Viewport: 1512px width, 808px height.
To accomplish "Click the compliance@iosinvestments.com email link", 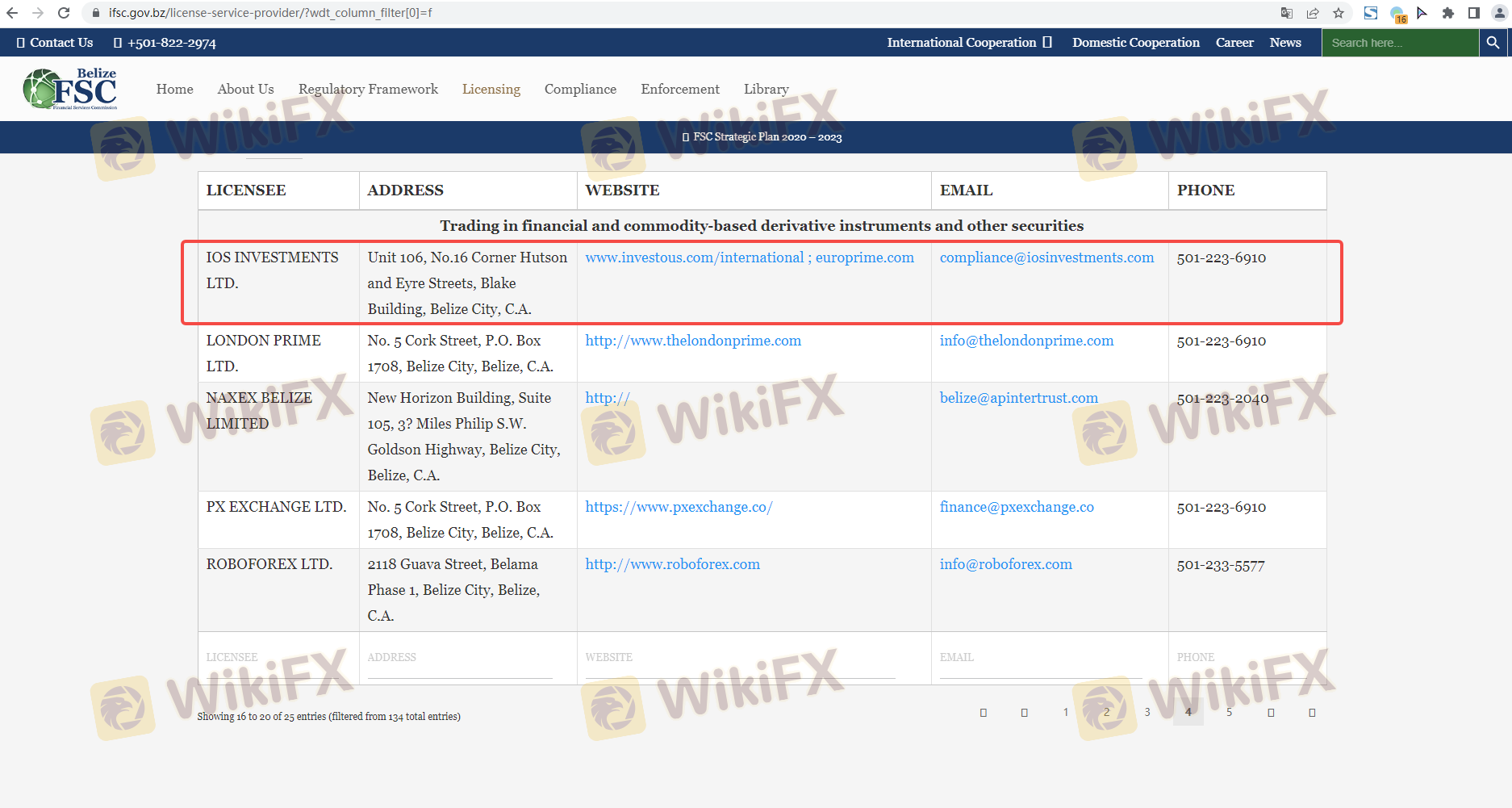I will pos(1046,257).
